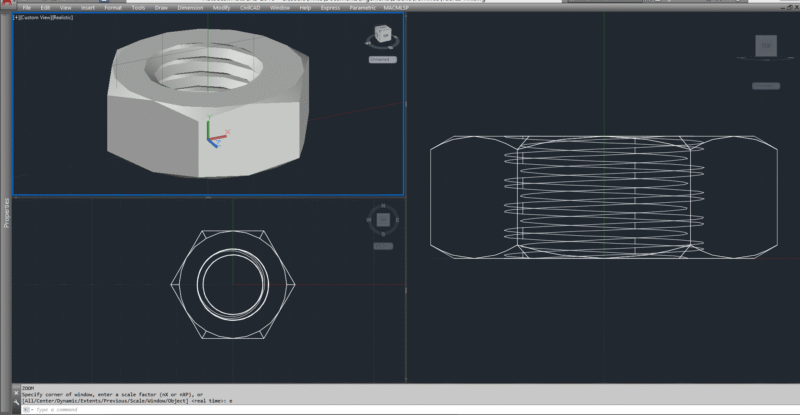
Task: Open the UCS dropdown below hexagon viewport ViewCube
Action: 383,246
